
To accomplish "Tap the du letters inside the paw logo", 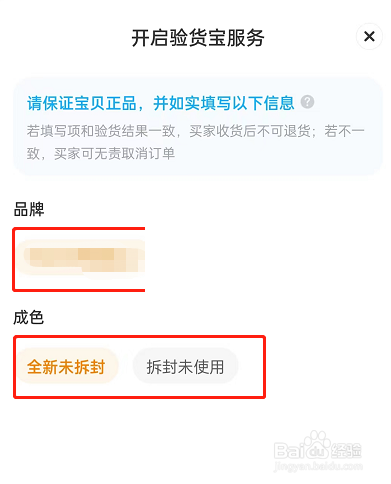I will pyautogui.click(x=317, y=452).
